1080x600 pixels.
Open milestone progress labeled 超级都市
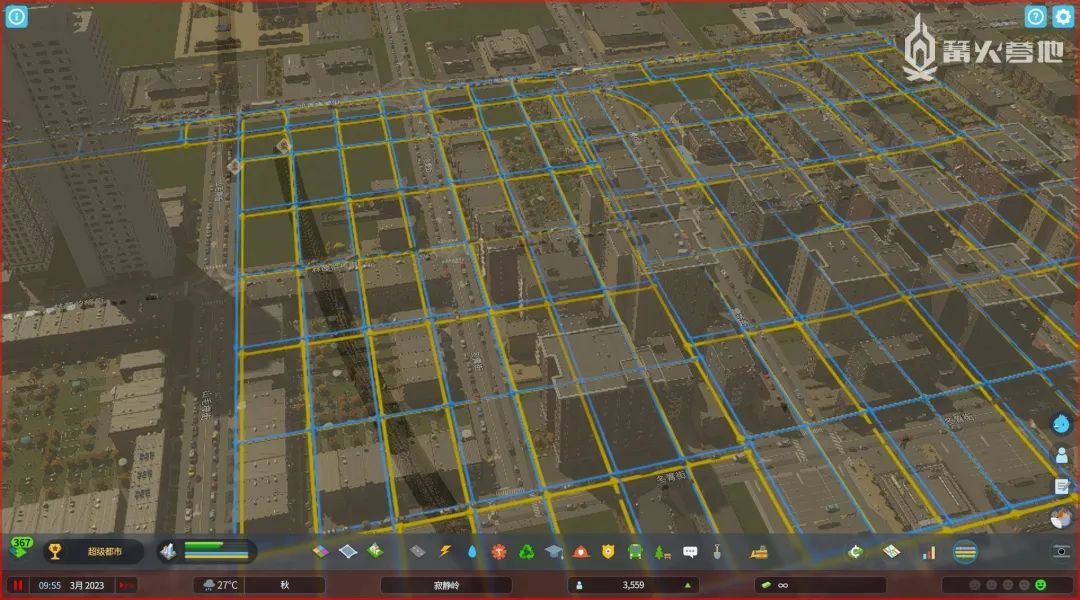pos(94,552)
